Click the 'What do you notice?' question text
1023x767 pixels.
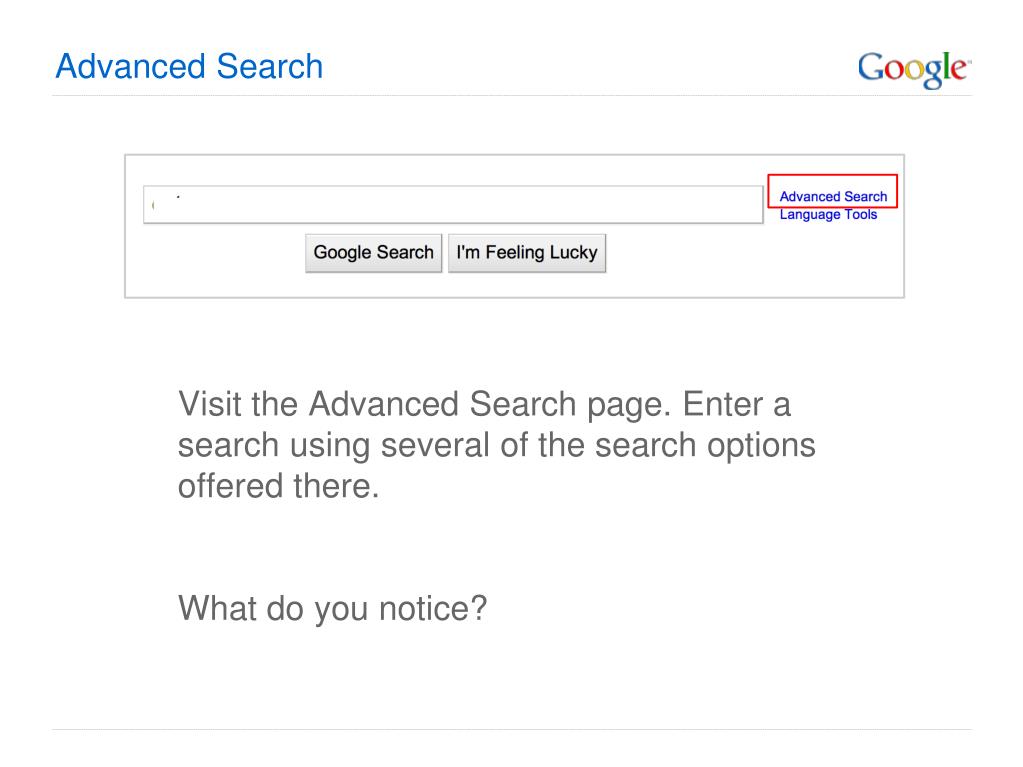[333, 609]
